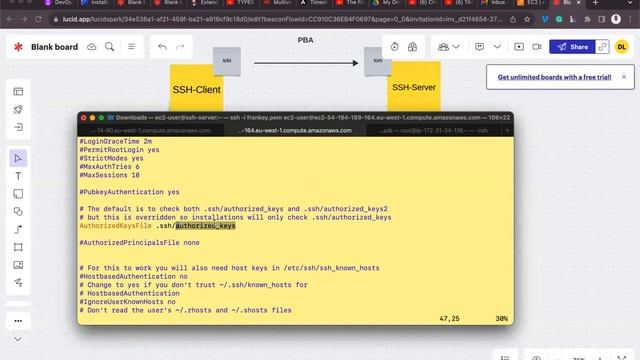Click the Blank board title
The height and width of the screenshot is (360, 640).
coord(54,47)
